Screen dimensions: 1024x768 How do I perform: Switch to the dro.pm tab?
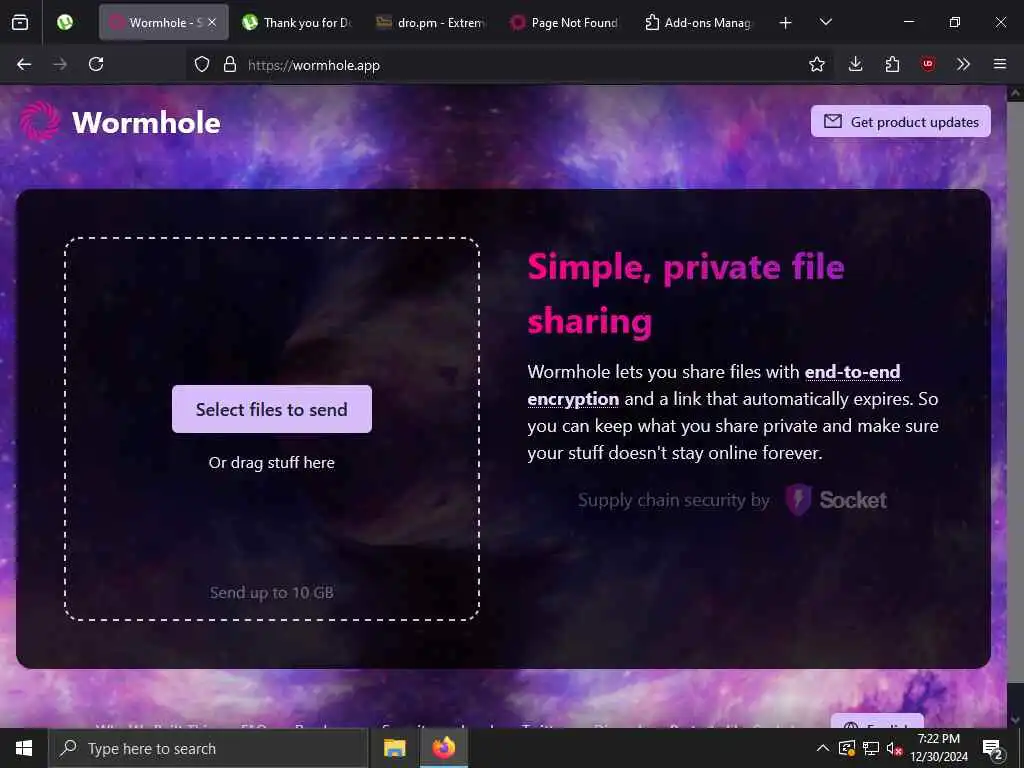pos(432,23)
